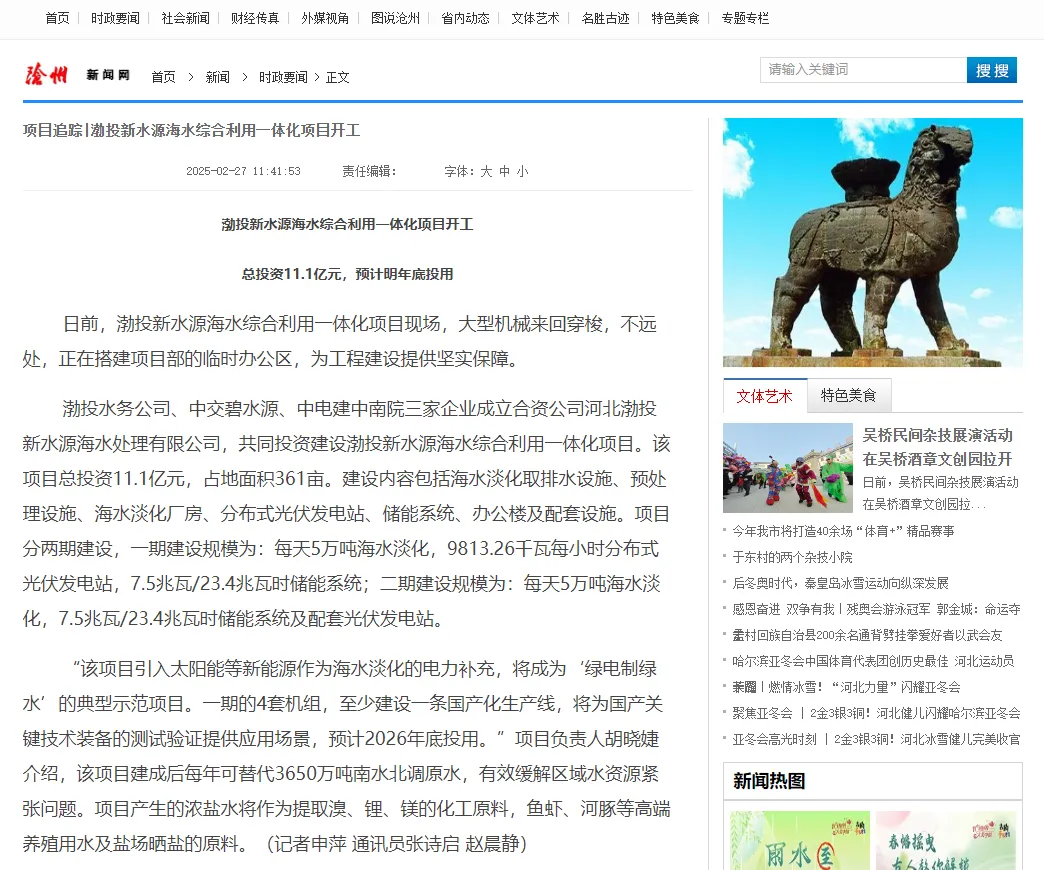The width and height of the screenshot is (1044, 870).
Task: Open 聚焦亚冬会 河北健儿闪耀 article
Action: 876,713
